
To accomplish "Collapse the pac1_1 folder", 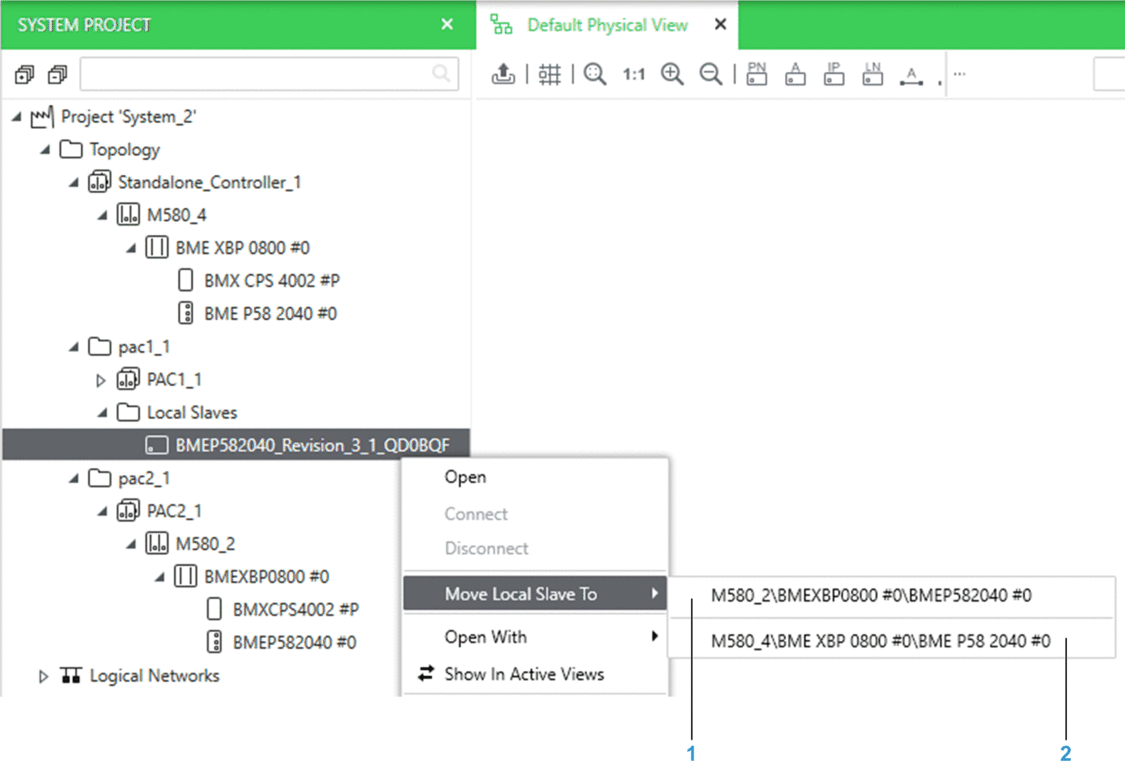I will (74, 347).
